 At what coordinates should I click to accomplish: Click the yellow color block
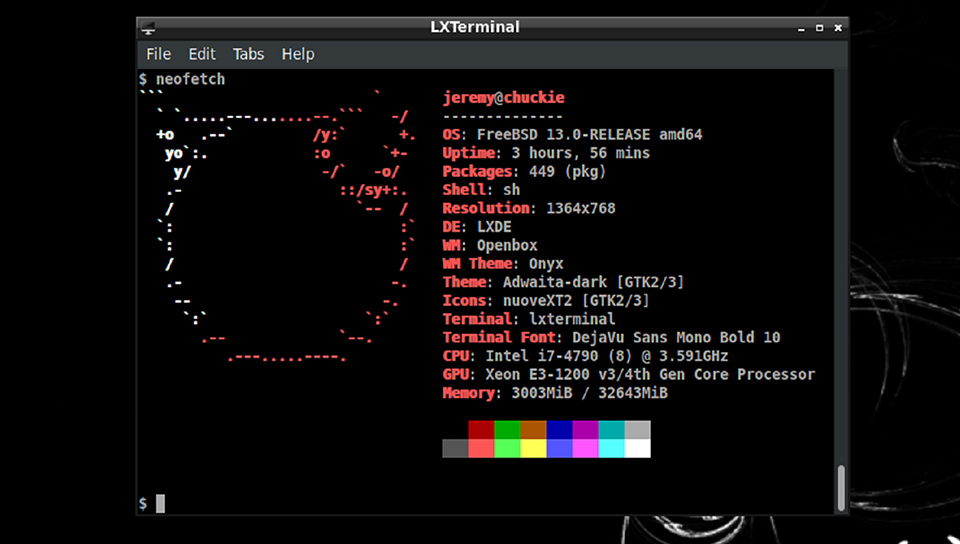(x=533, y=448)
